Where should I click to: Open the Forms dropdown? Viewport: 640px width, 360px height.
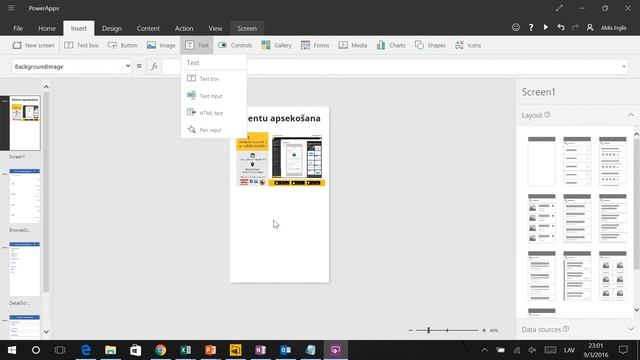pos(315,45)
